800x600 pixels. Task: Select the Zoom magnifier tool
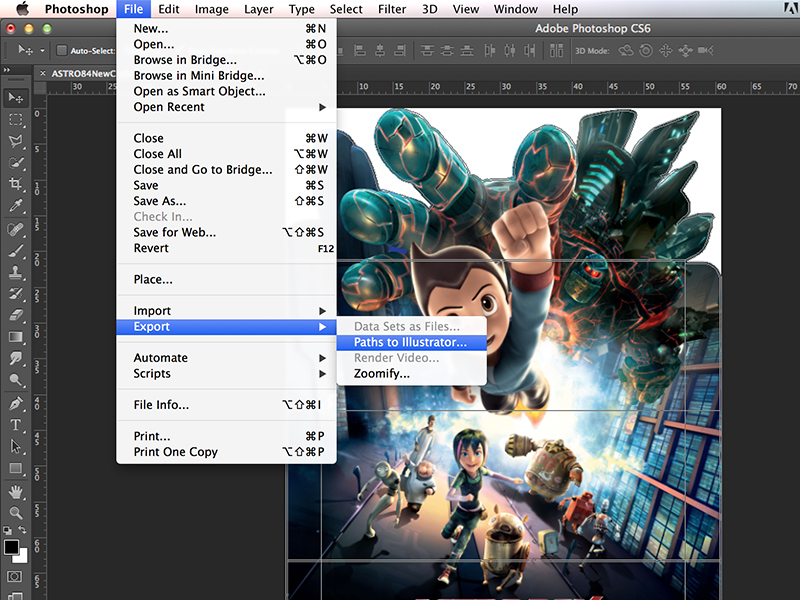point(16,513)
